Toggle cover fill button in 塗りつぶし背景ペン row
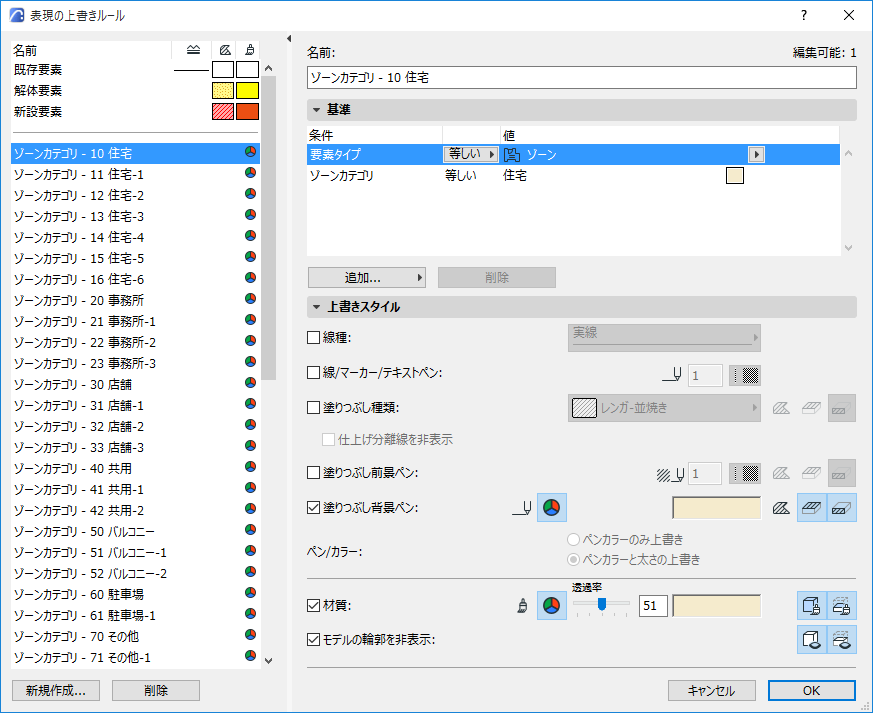 pyautogui.click(x=812, y=508)
